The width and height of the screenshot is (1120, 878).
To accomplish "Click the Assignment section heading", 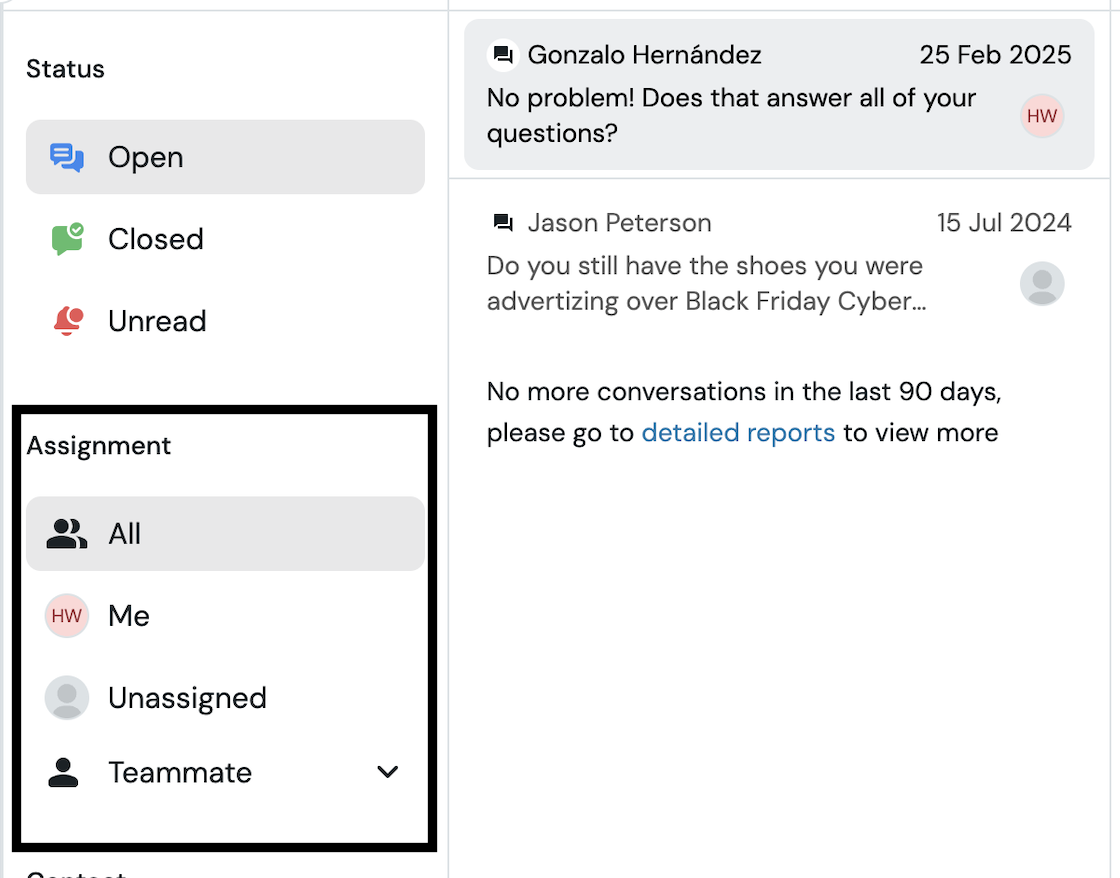I will [99, 445].
